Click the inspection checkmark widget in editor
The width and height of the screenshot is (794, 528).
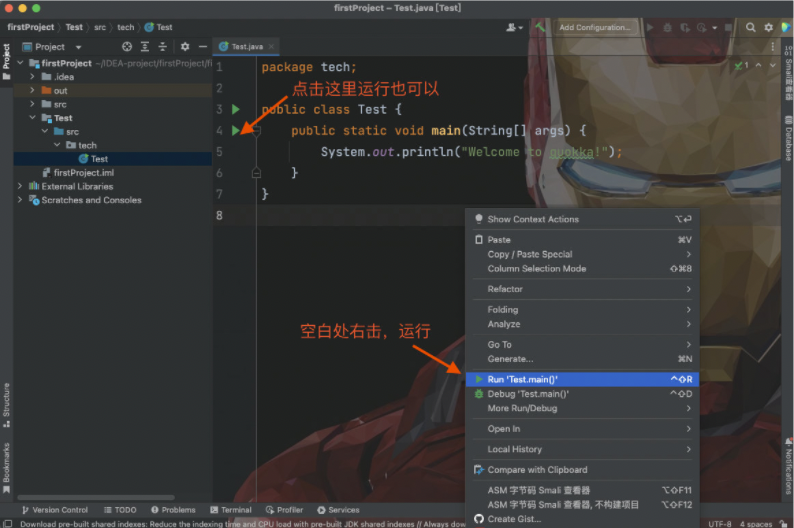point(742,65)
